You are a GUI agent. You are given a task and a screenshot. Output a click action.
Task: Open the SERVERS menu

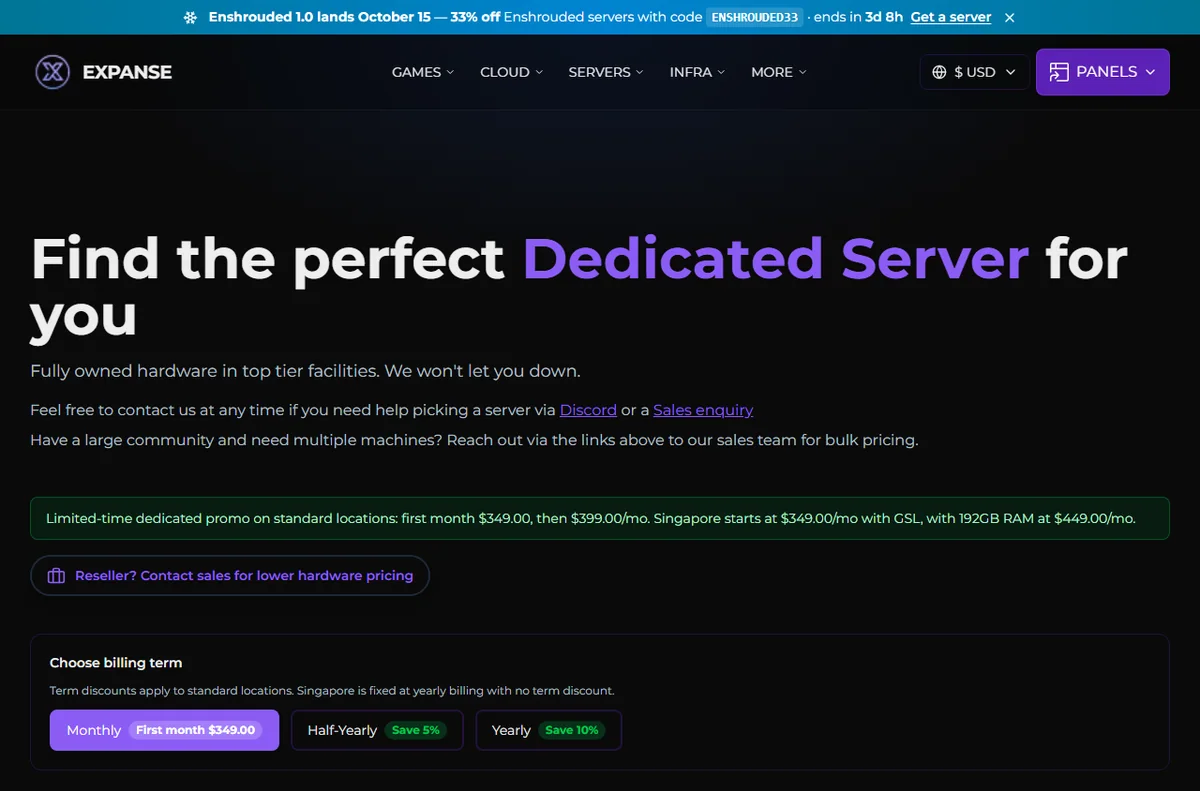(606, 72)
